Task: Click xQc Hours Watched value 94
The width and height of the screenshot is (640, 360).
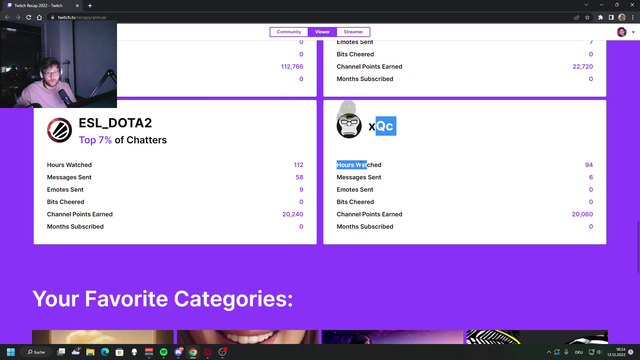Action: click(x=589, y=165)
